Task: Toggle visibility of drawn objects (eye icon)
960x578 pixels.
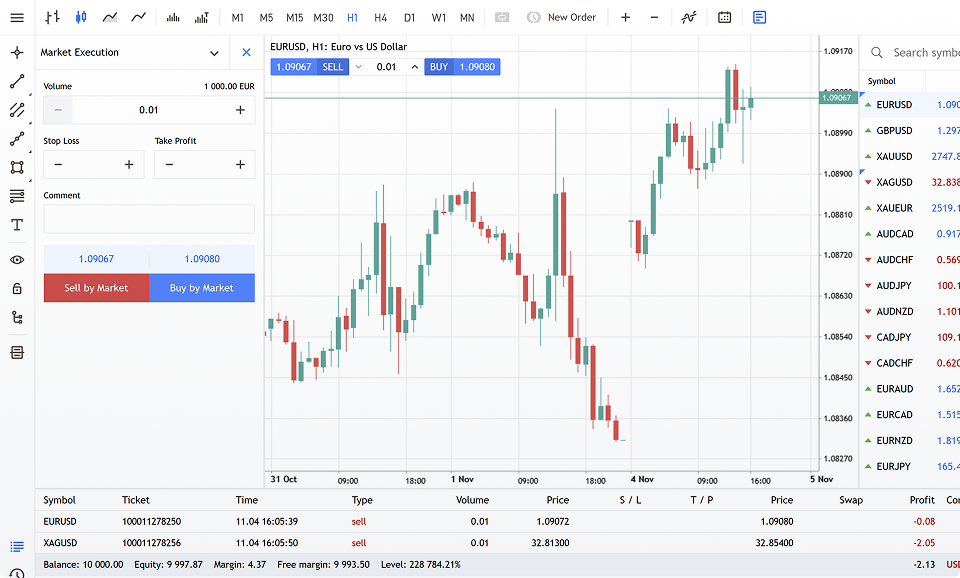Action: [17, 260]
